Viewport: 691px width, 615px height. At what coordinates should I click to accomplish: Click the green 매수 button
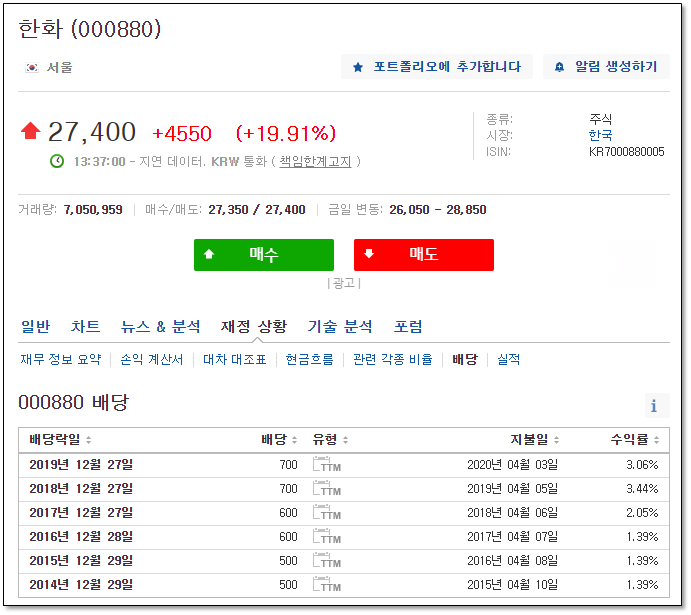264,255
